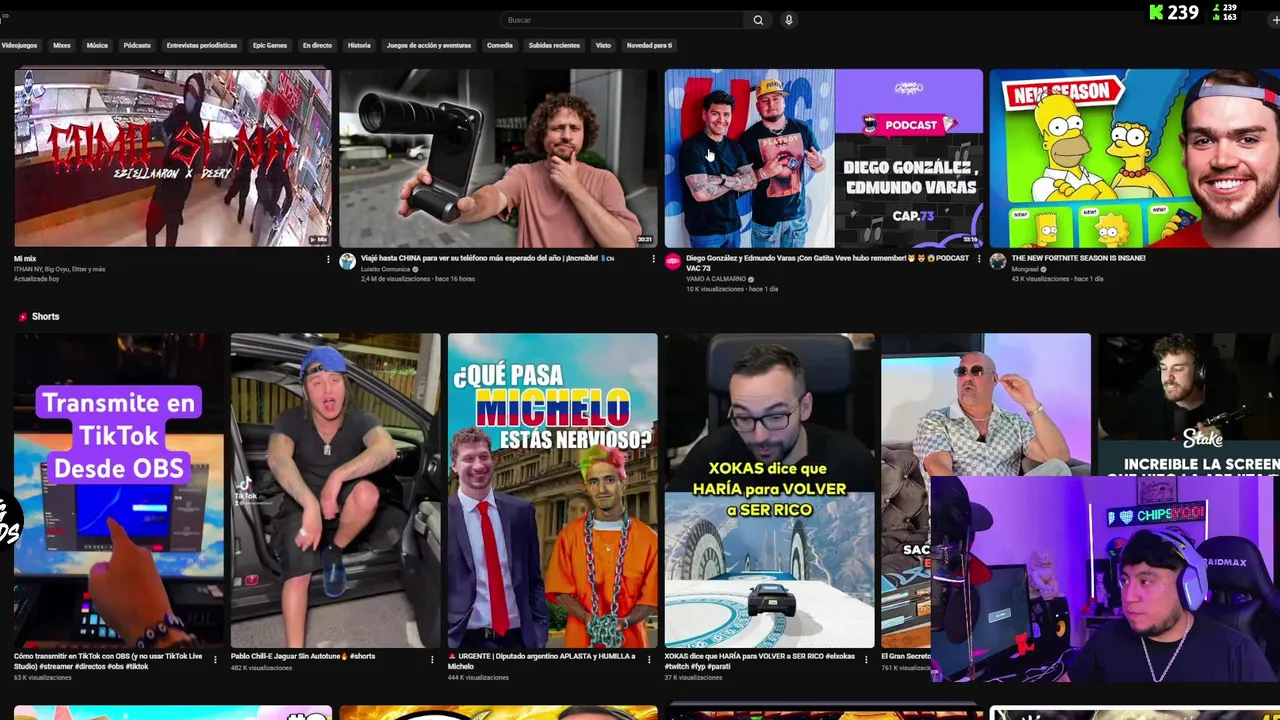Play the XOKAS volver a ser rico short
This screenshot has height=720, width=1280.
[x=769, y=490]
